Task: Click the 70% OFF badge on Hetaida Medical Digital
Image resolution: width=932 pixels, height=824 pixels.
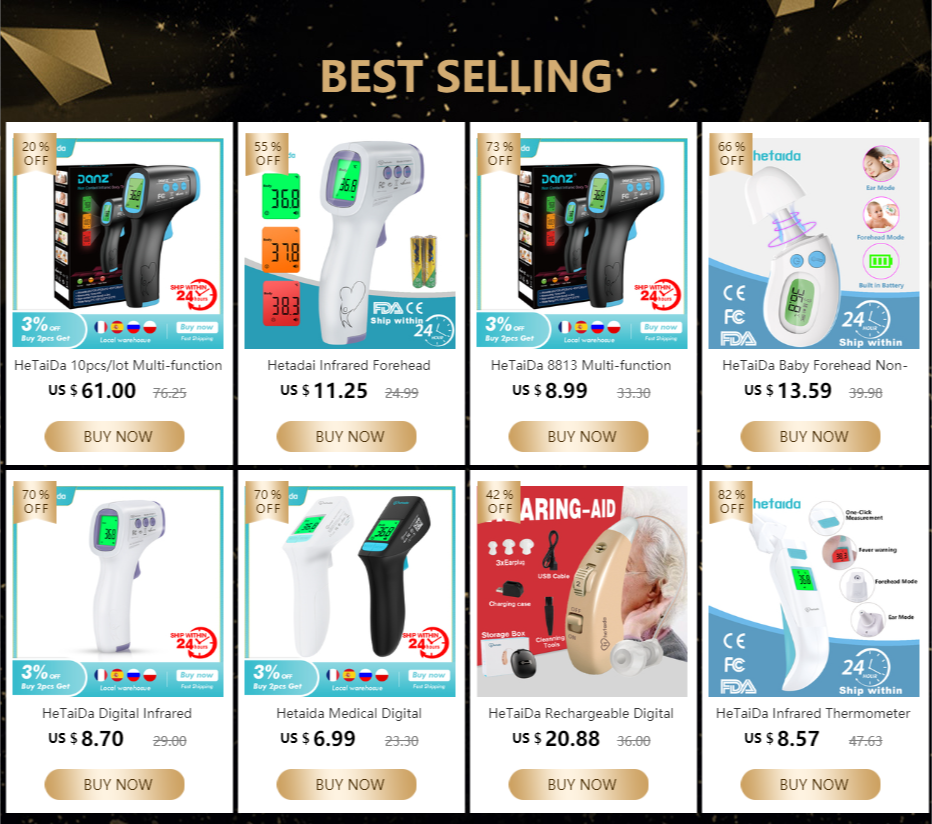Action: pyautogui.click(x=267, y=502)
